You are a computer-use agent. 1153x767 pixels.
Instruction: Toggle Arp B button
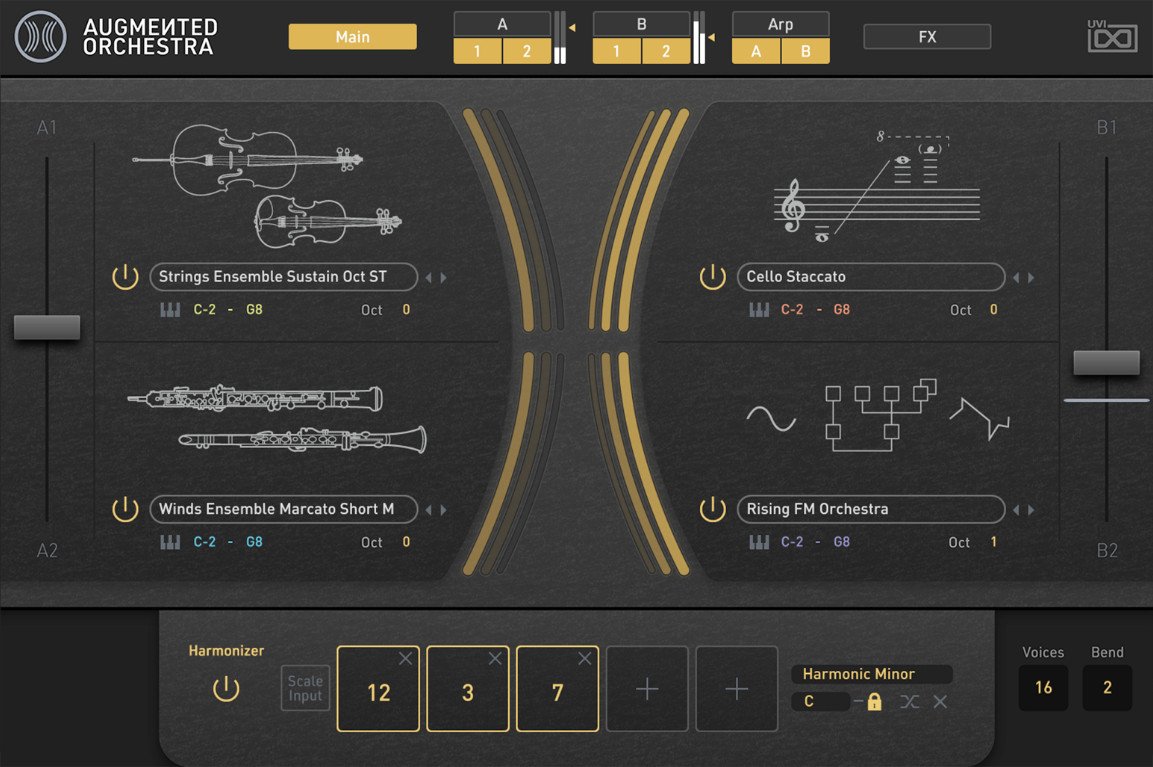coord(806,51)
